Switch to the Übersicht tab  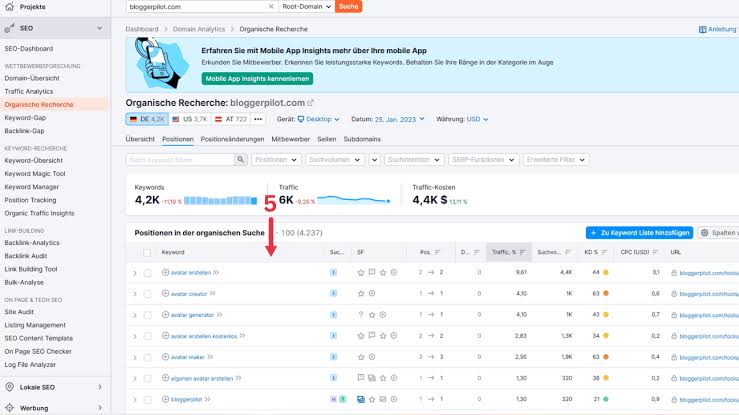[140, 139]
